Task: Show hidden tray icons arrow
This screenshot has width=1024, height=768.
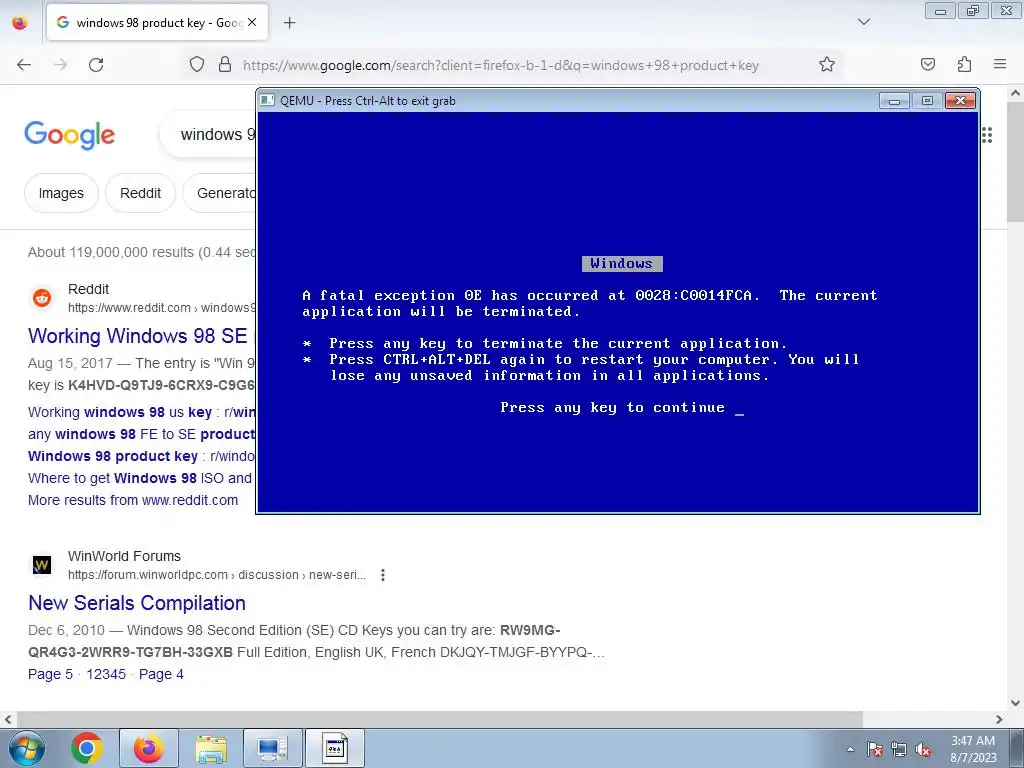Action: pos(850,749)
